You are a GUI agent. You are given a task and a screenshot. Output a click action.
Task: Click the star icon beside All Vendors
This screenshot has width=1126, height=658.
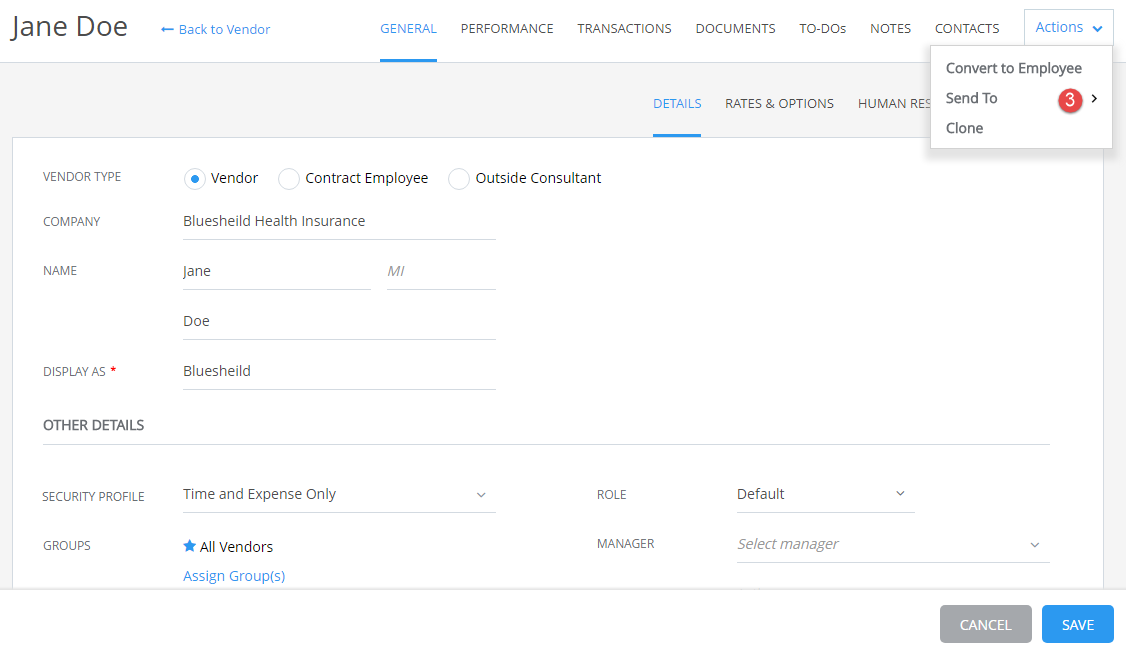(x=190, y=546)
